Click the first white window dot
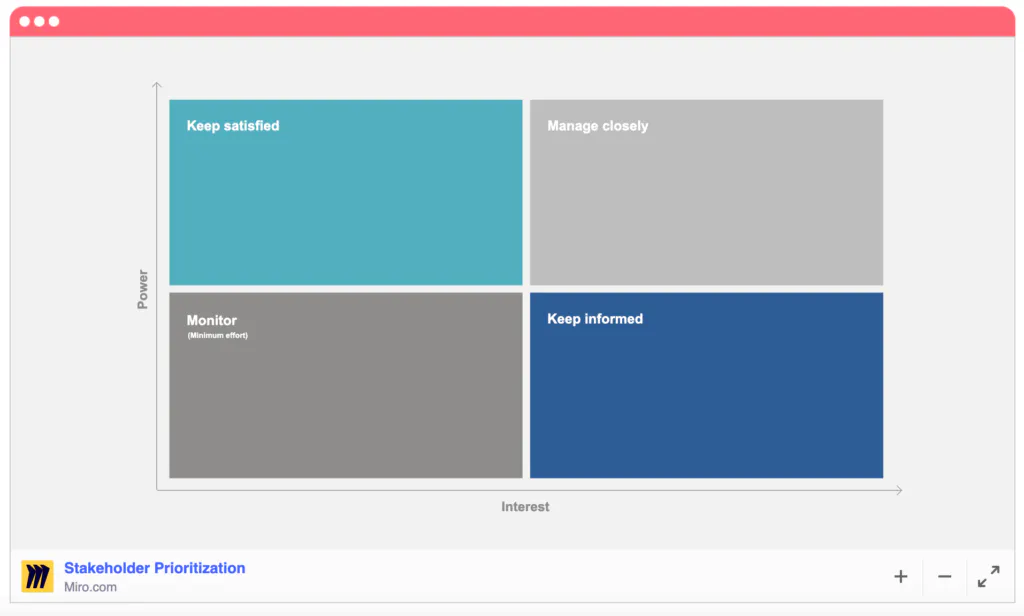The height and width of the screenshot is (616, 1024). [x=25, y=21]
